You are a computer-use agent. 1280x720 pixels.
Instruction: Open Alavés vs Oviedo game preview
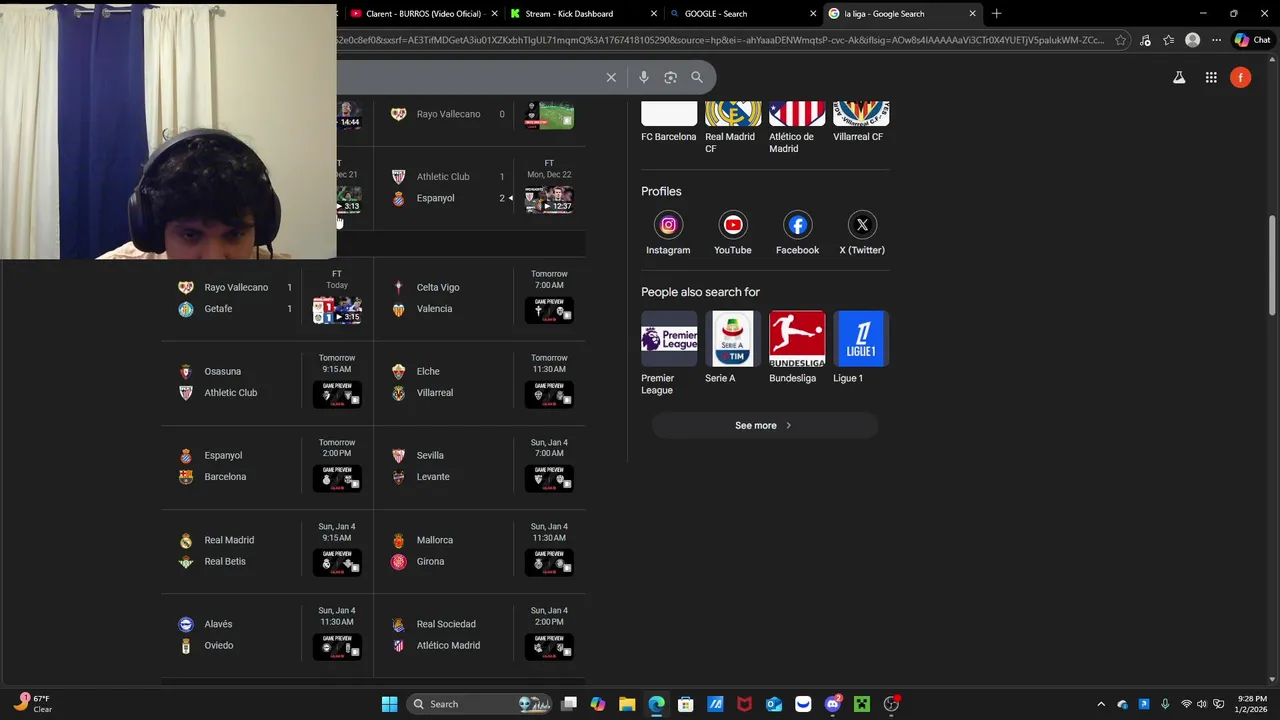(337, 646)
